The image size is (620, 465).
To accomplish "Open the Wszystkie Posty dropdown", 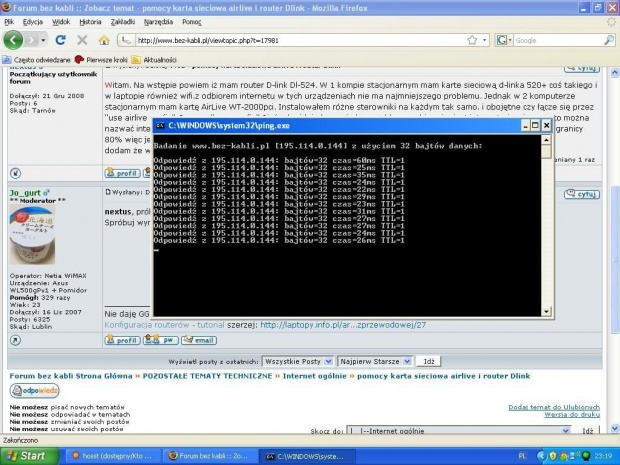I will (x=298, y=361).
